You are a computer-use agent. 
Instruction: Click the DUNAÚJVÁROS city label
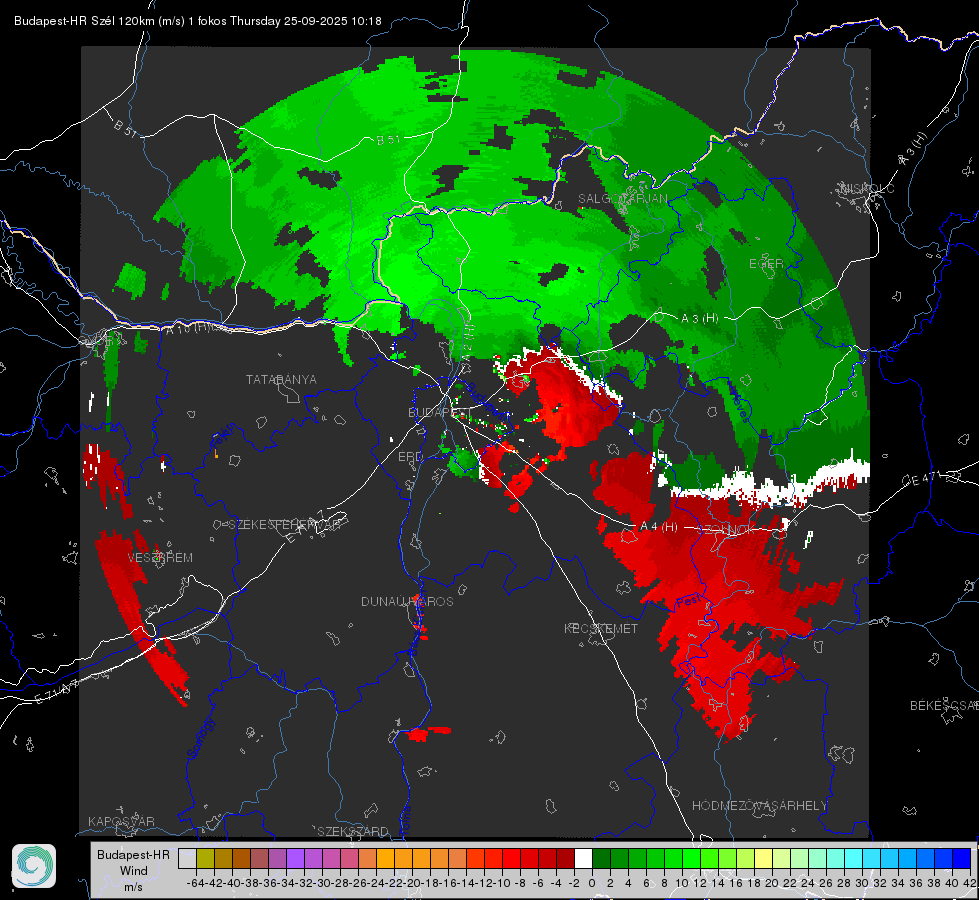tap(407, 601)
